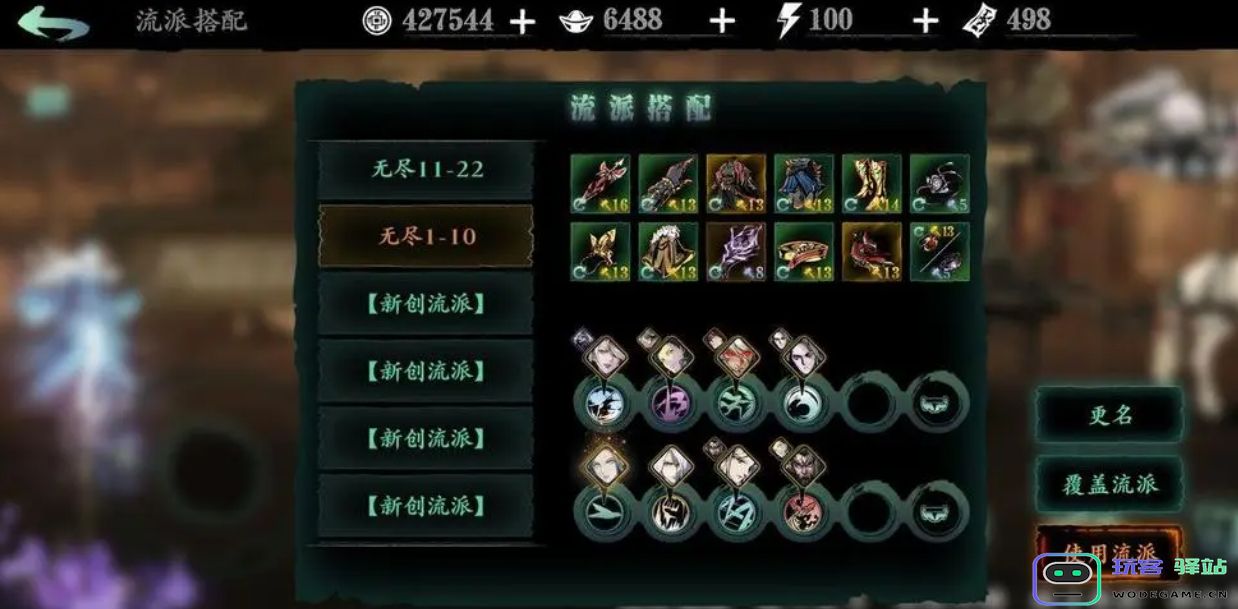
Task: Open the golden boots equipment slot
Action: point(872,184)
